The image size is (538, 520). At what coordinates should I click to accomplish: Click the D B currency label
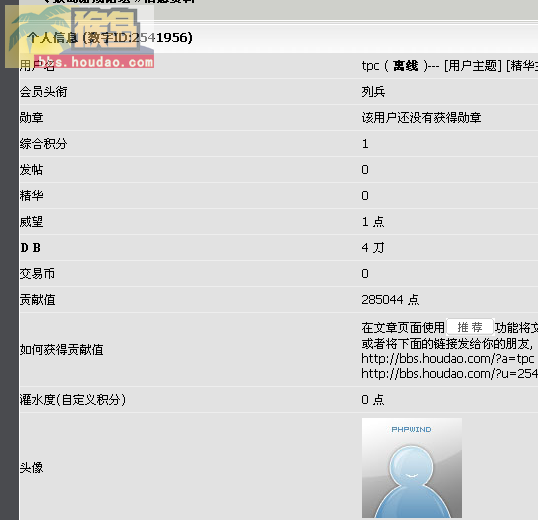[31, 248]
